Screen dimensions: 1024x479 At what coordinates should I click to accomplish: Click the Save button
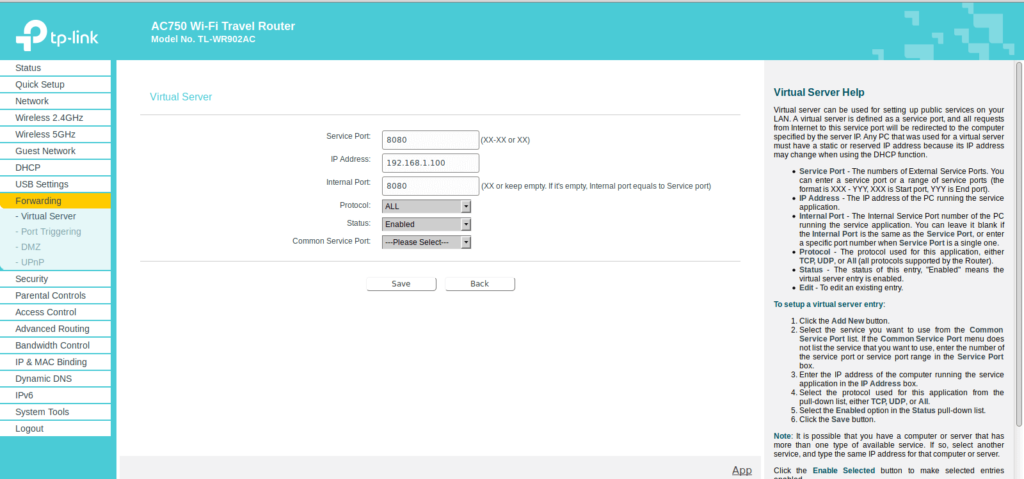[401, 284]
